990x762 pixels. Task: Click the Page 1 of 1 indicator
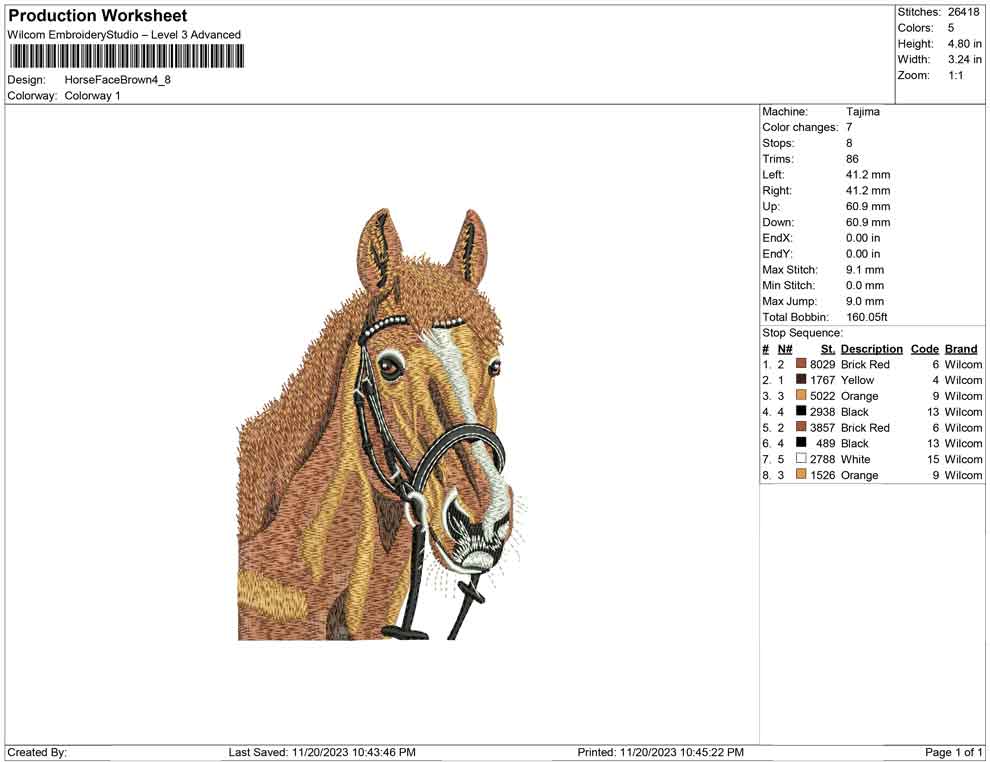tap(954, 752)
